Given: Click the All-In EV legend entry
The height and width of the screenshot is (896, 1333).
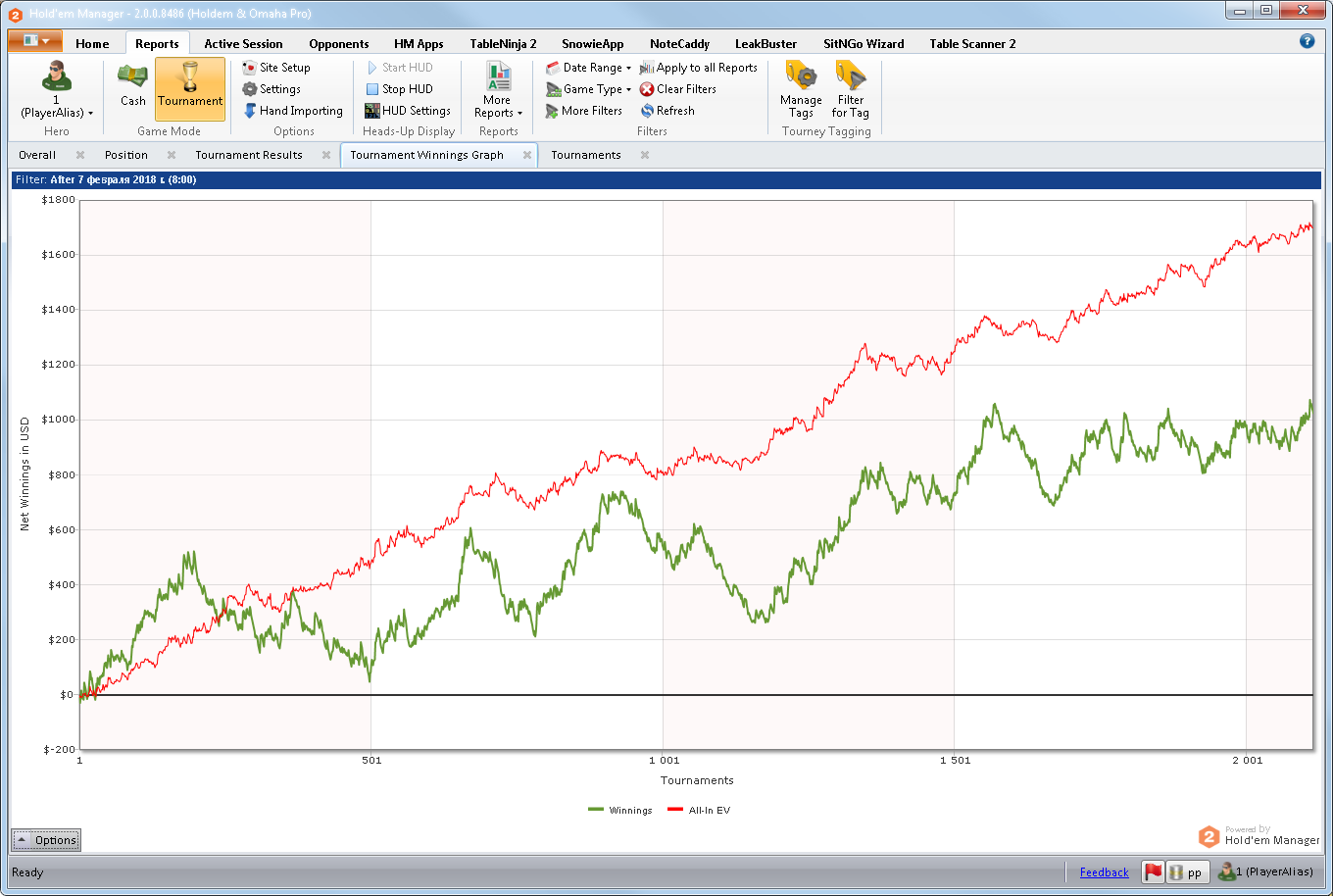Looking at the screenshot, I should 699,811.
